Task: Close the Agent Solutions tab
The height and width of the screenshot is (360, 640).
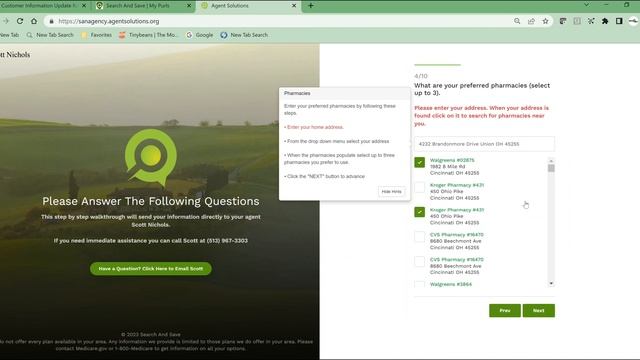Action: (x=294, y=6)
